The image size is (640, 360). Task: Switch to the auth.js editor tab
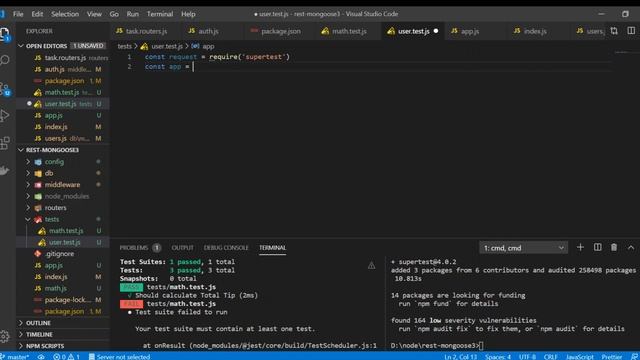click(209, 31)
